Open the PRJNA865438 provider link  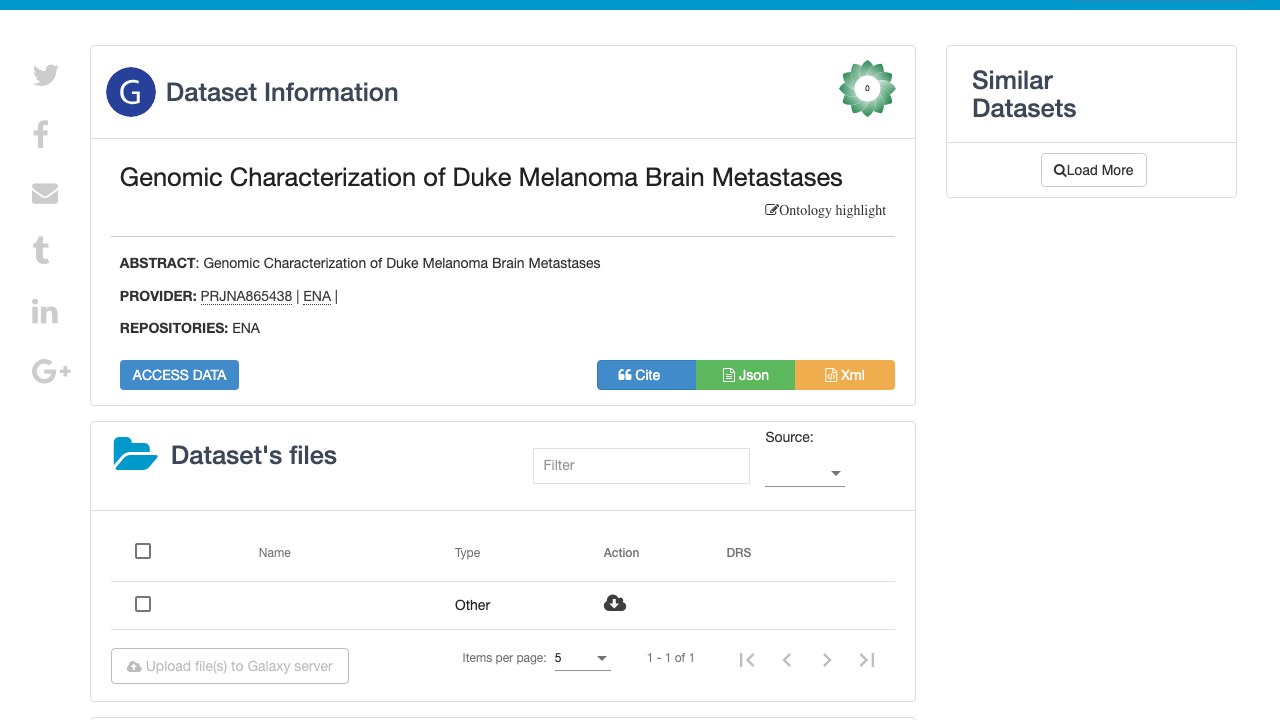click(246, 296)
